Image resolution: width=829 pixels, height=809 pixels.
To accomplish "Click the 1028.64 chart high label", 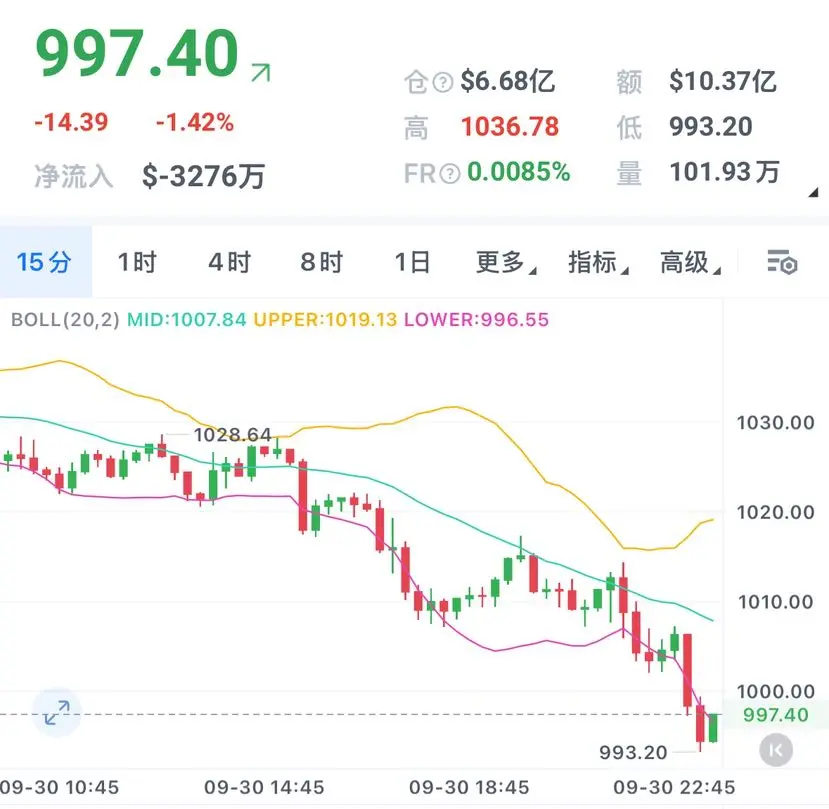I will (232, 435).
